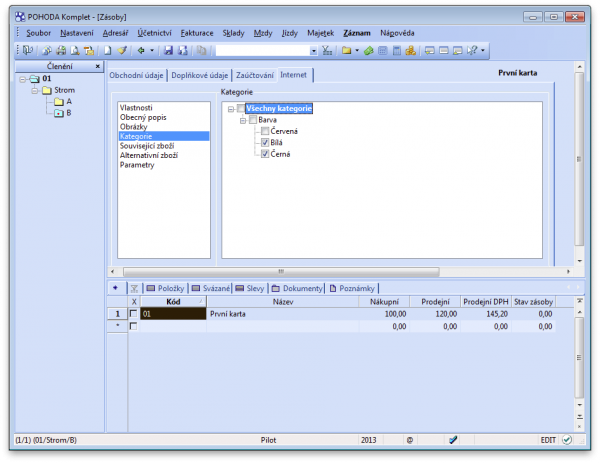Open the dropdown arrow beside the yellow folder icon
Screen dimensions: 600x463
357,50
